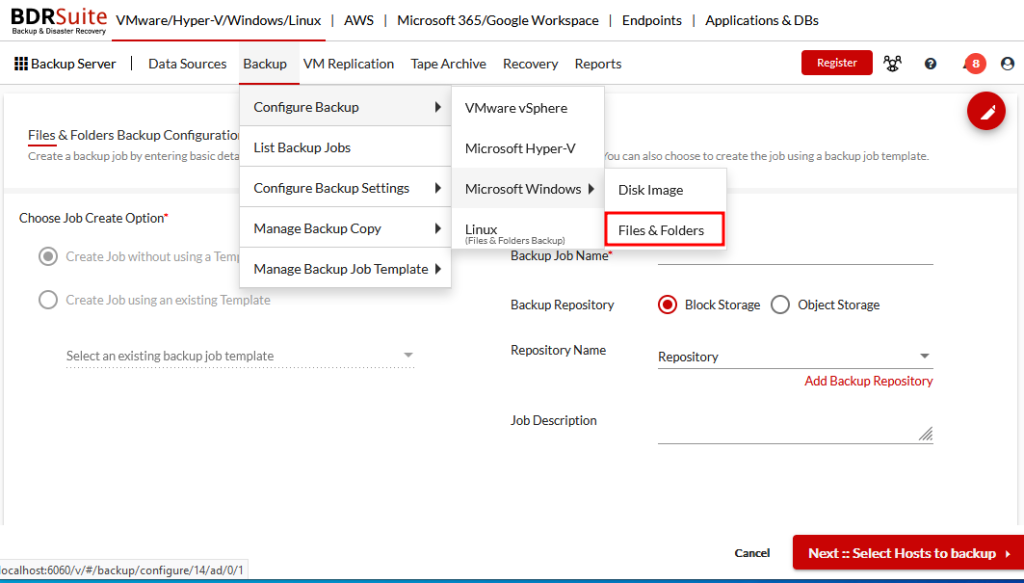Switch to Microsoft 365/Google Workspace tab

pyautogui.click(x=498, y=20)
